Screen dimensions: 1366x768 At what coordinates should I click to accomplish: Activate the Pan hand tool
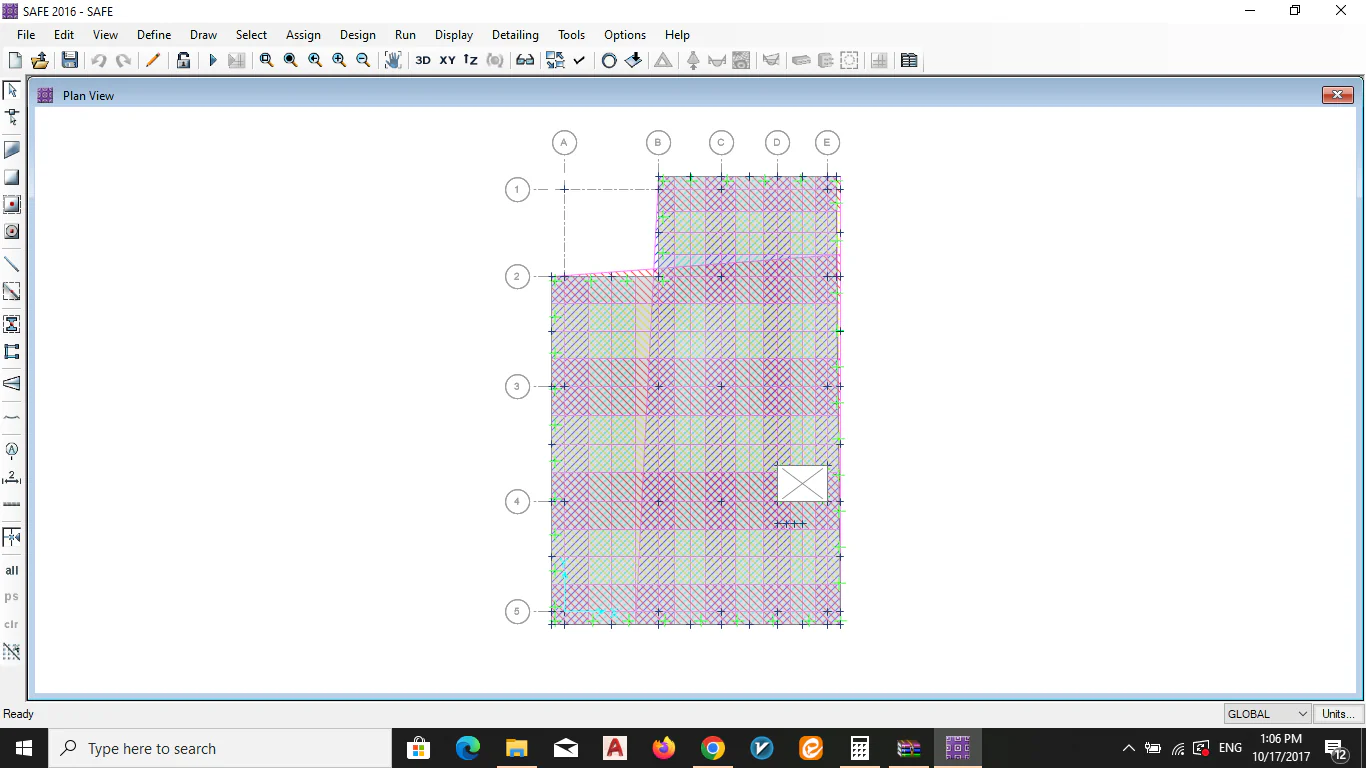[x=393, y=60]
